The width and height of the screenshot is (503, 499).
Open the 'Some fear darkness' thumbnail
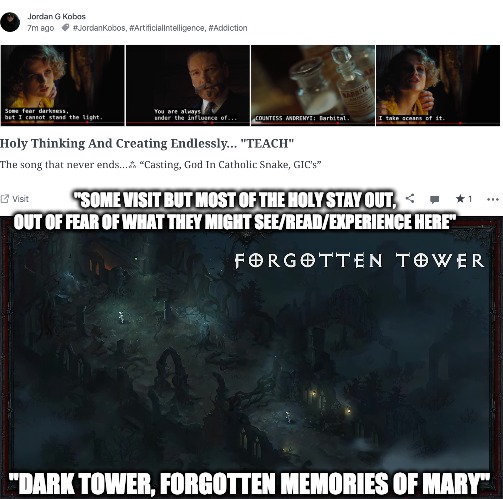tap(63, 86)
